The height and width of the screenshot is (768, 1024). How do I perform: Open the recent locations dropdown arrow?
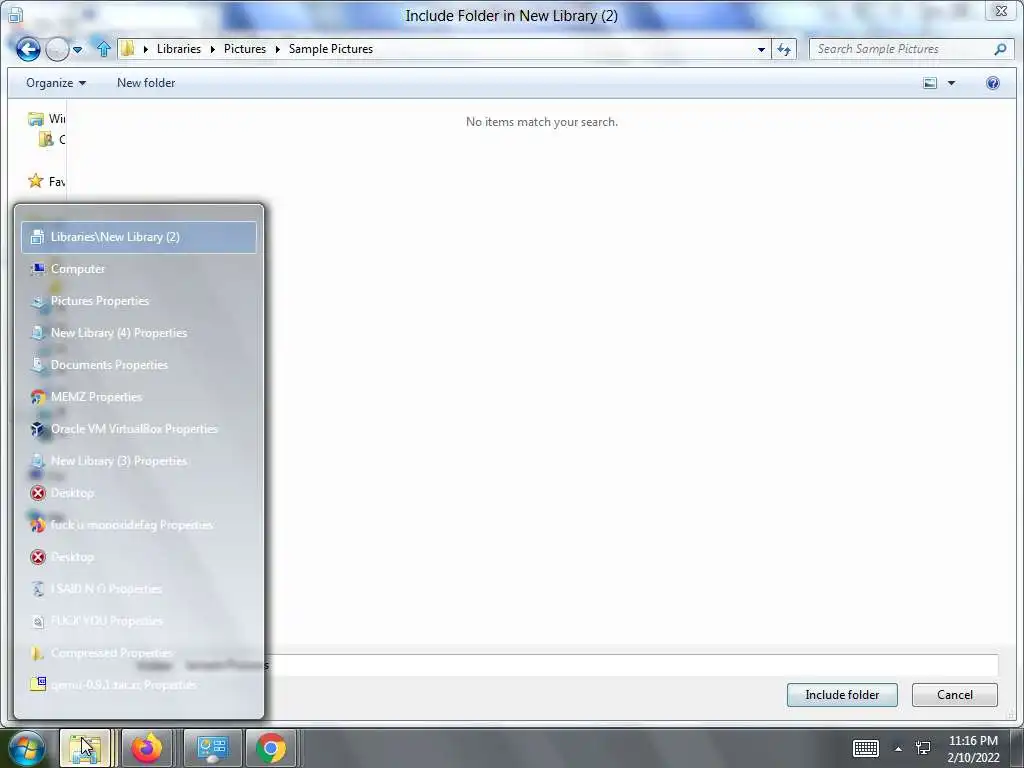click(x=77, y=50)
